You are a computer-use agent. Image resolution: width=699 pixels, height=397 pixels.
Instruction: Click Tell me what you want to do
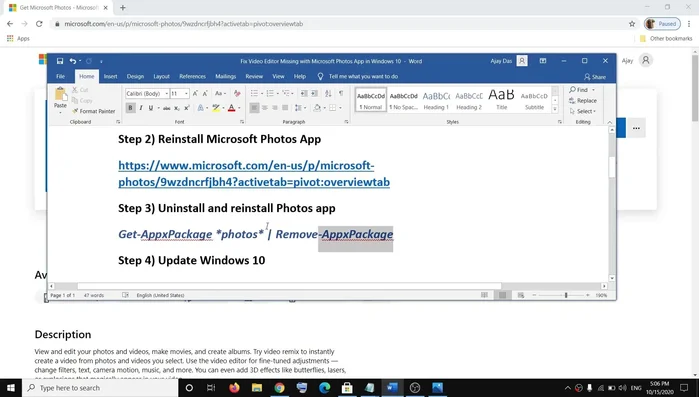point(363,76)
